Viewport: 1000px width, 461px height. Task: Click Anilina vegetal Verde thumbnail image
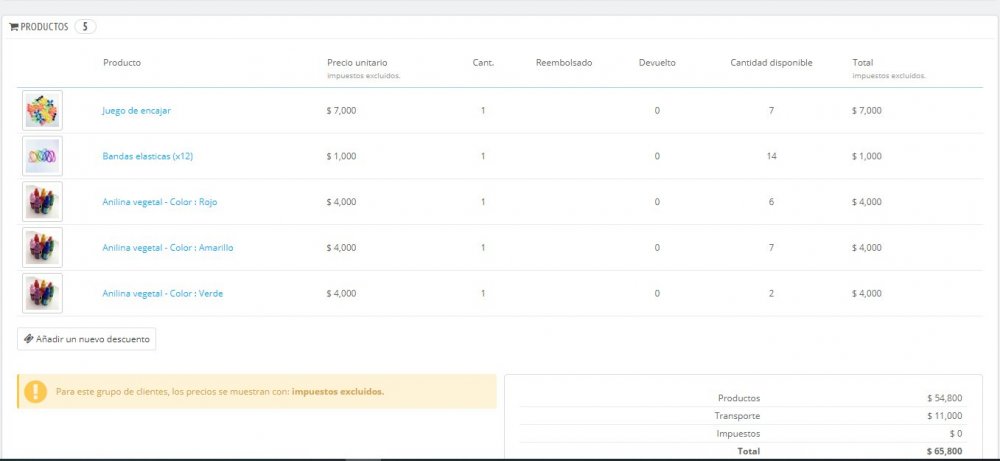42,294
